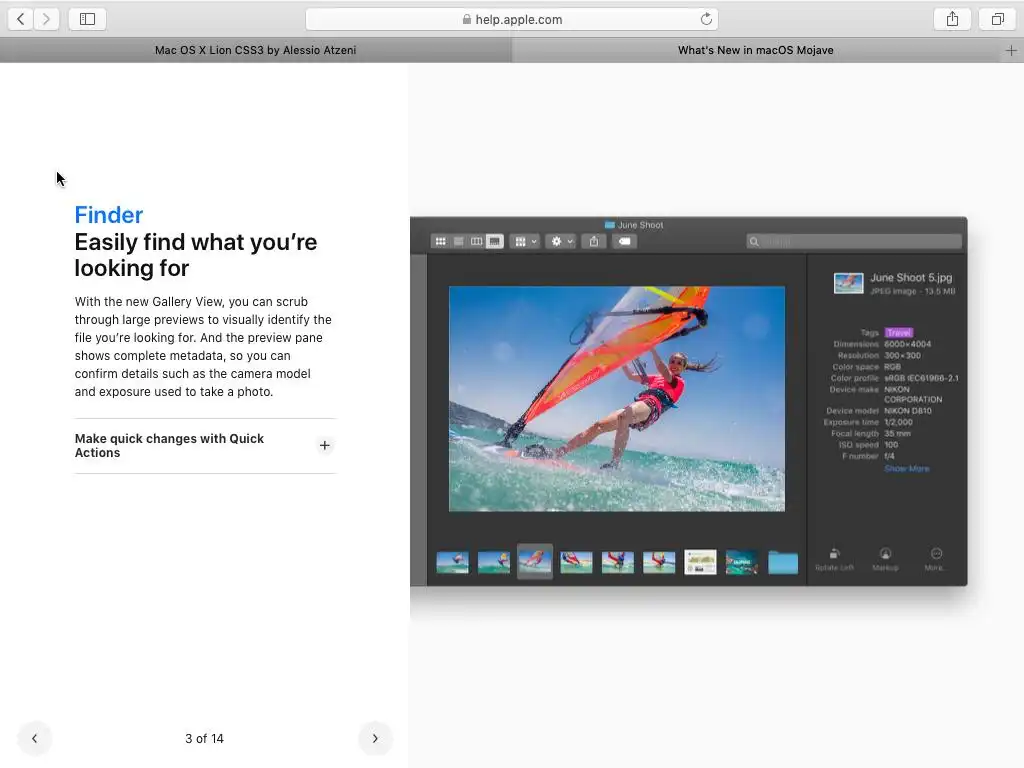
Task: Toggle the Safari sidebar button
Action: coord(88,19)
